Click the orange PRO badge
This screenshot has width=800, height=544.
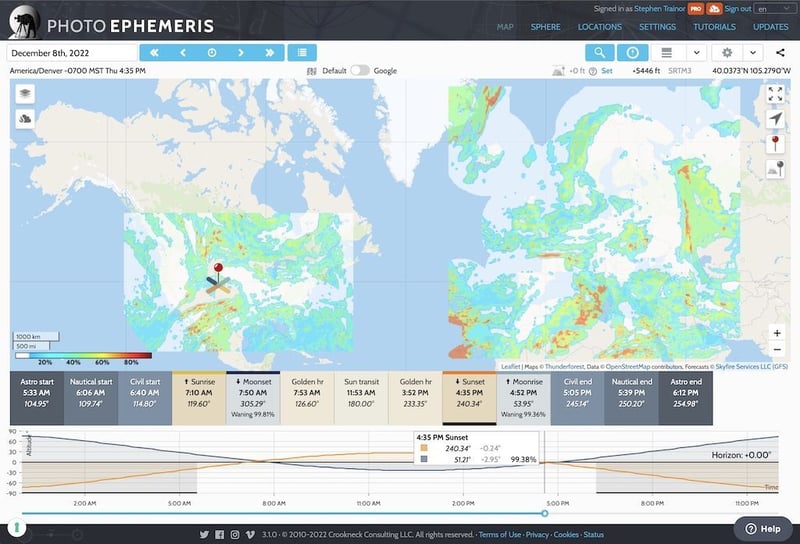696,9
